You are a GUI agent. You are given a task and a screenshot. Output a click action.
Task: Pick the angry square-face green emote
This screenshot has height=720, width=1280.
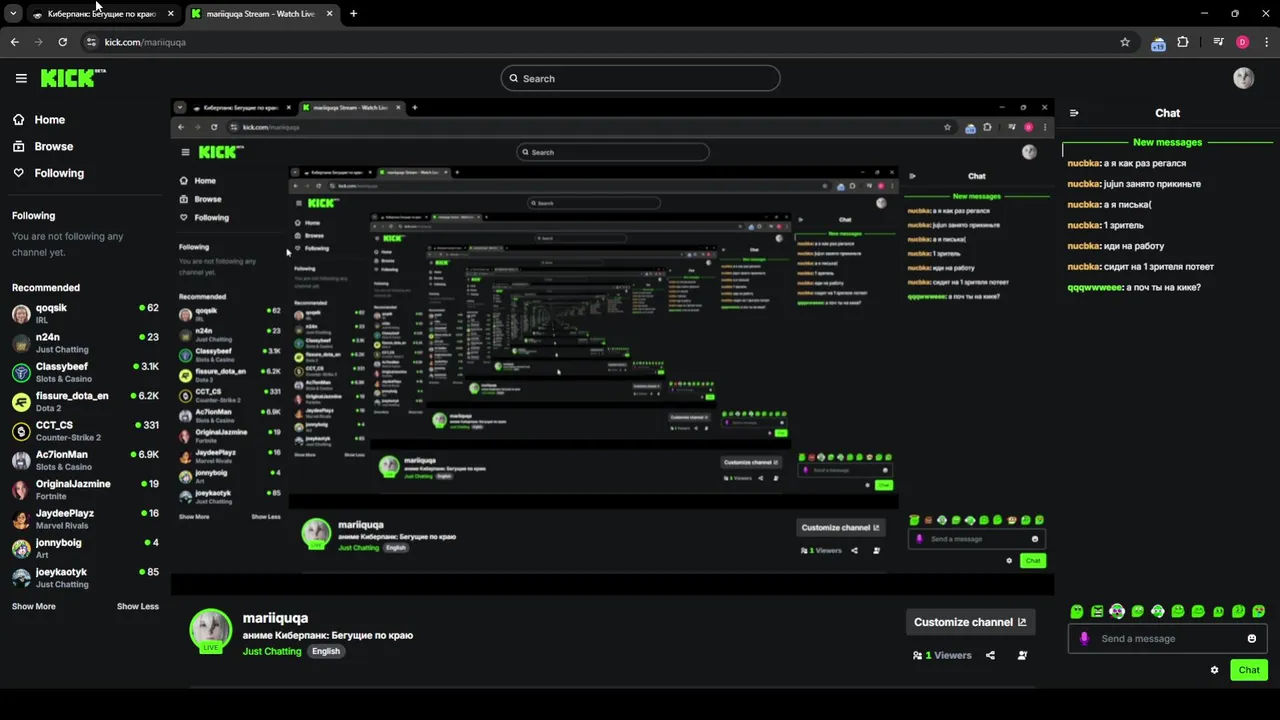click(1097, 611)
